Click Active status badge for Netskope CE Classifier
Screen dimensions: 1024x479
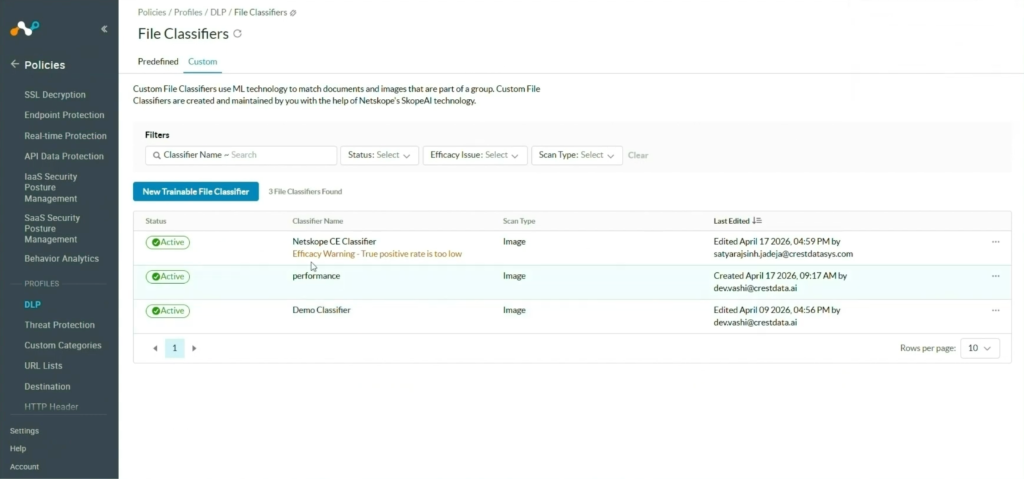pyautogui.click(x=168, y=242)
